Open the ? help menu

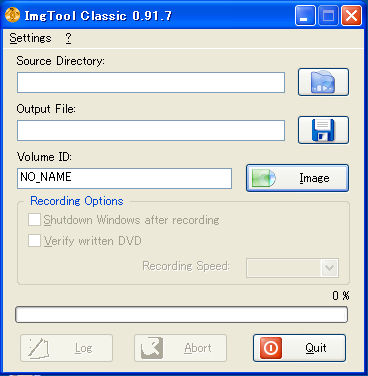[x=68, y=38]
